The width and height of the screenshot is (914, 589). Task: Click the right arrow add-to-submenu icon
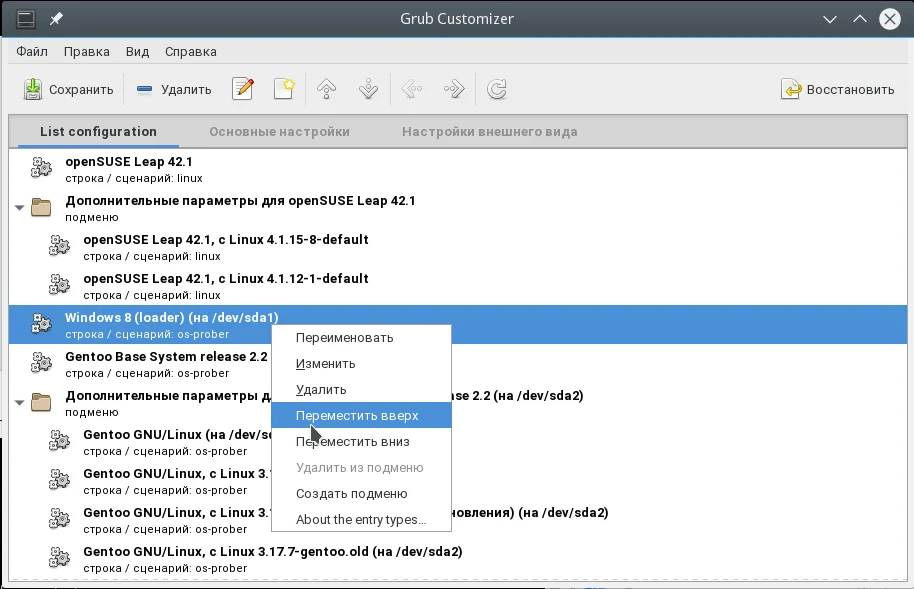454,89
